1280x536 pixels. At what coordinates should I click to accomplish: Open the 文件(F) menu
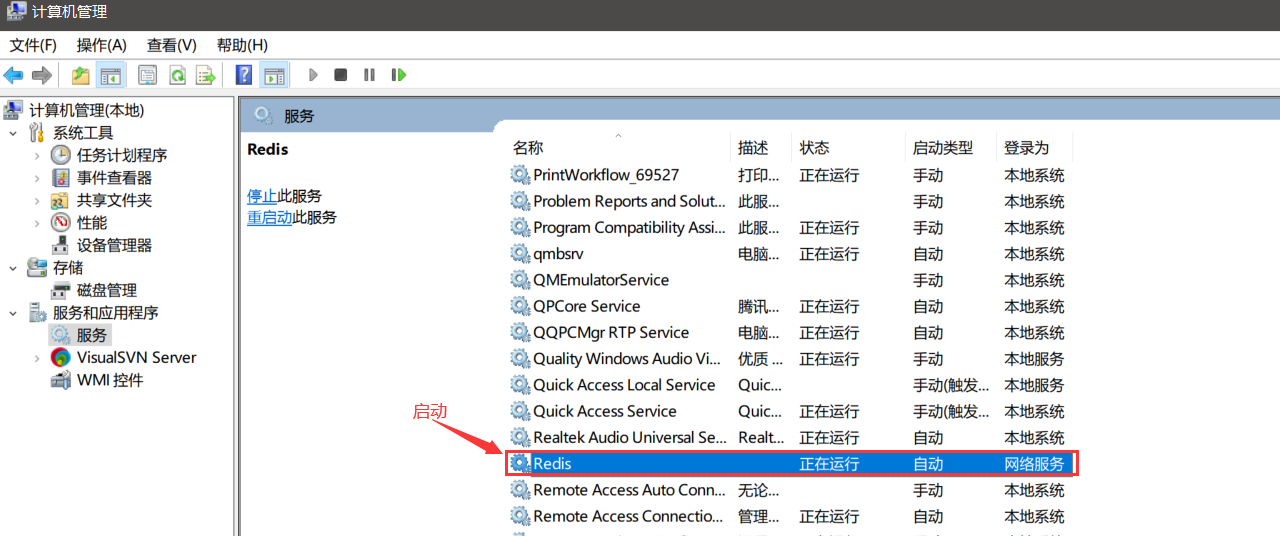[x=33, y=45]
